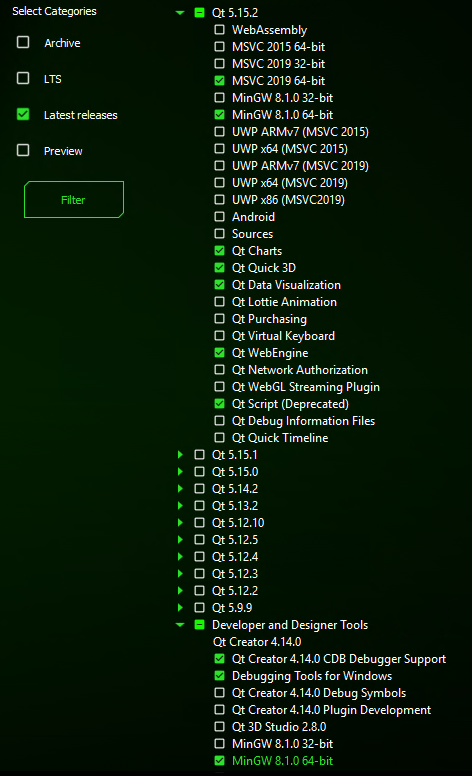Deselect the Qt Charts checkbox

[219, 251]
